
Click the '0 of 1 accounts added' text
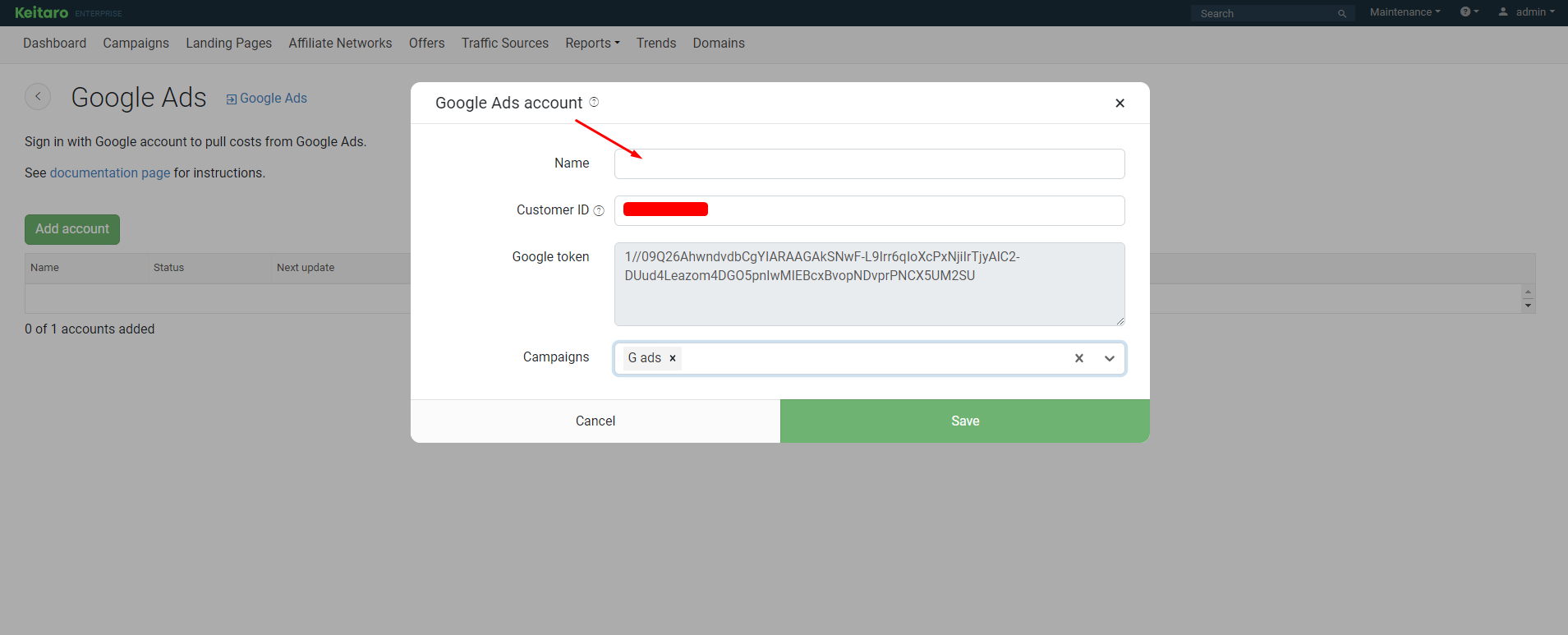click(90, 329)
